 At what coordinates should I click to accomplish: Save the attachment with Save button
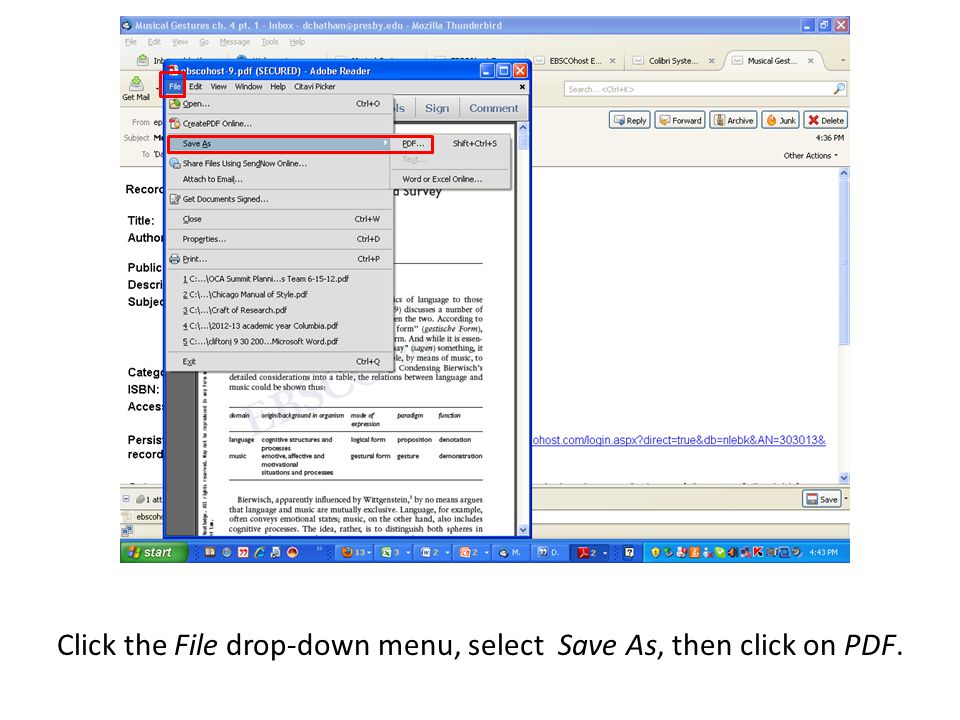click(x=822, y=499)
